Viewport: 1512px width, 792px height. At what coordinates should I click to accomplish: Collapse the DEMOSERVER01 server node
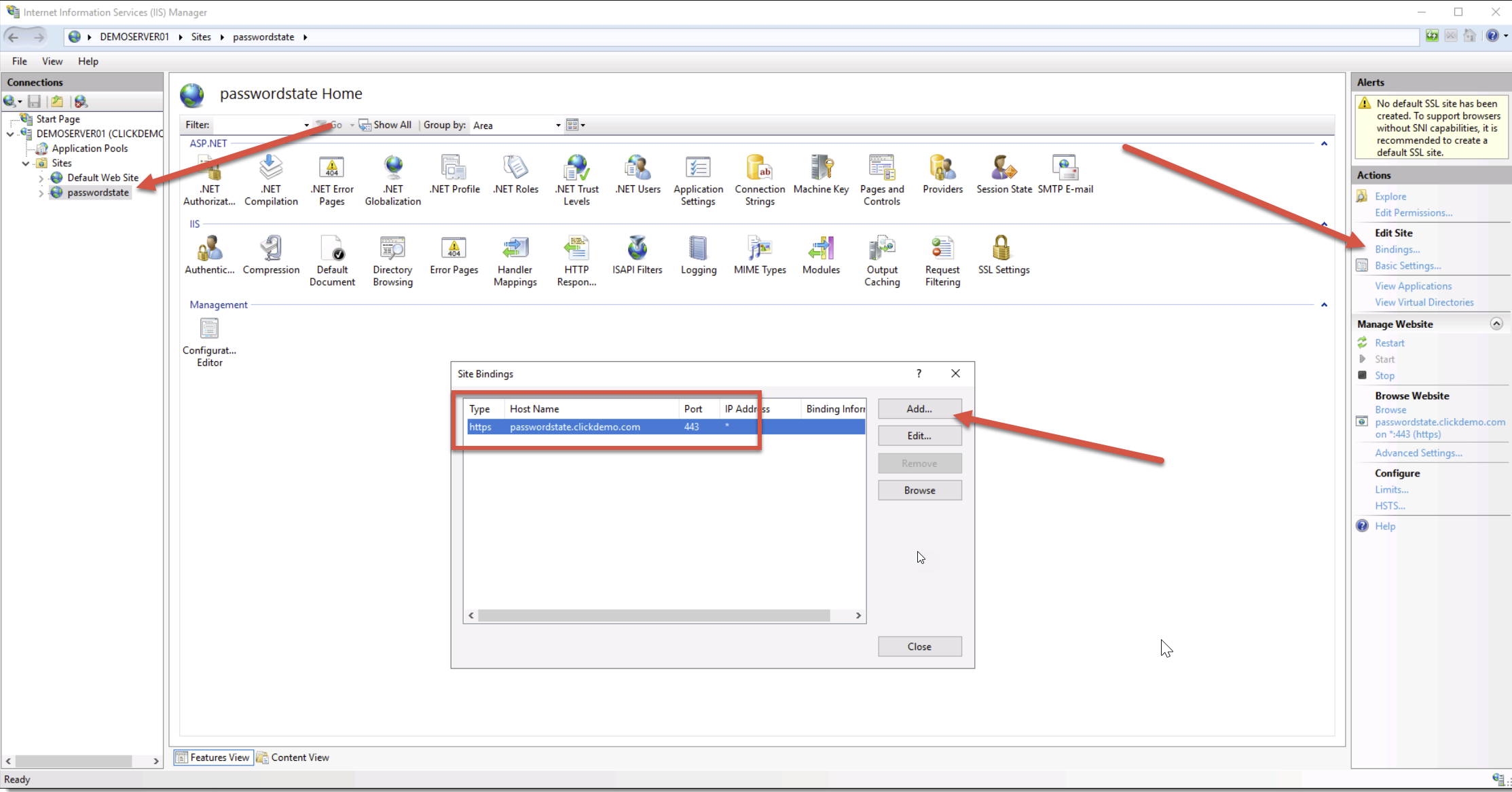[10, 134]
